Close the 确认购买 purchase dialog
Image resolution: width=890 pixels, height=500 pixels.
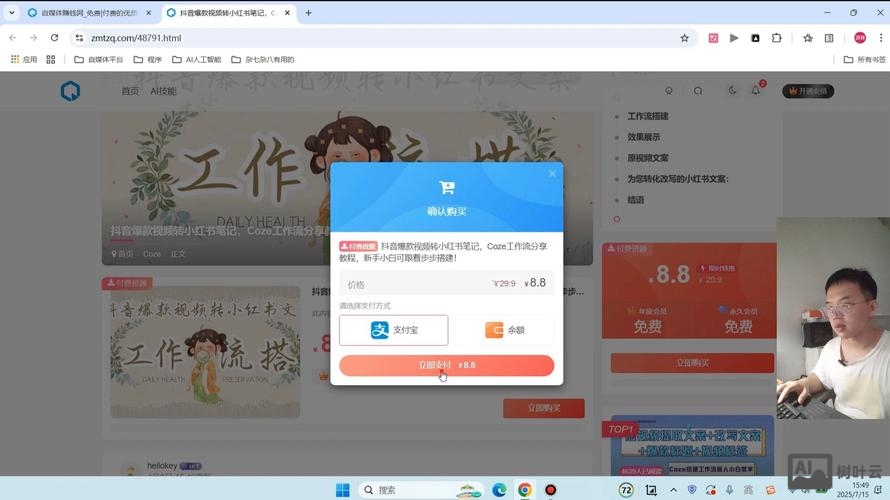click(552, 174)
